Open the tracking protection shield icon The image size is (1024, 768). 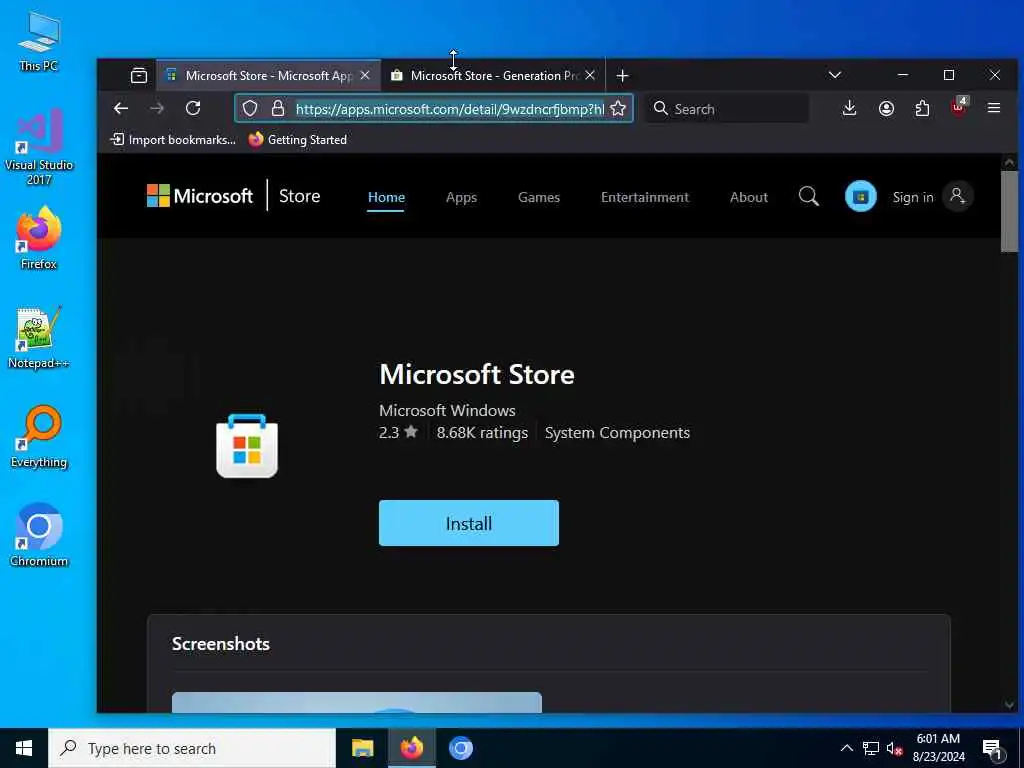(250, 108)
